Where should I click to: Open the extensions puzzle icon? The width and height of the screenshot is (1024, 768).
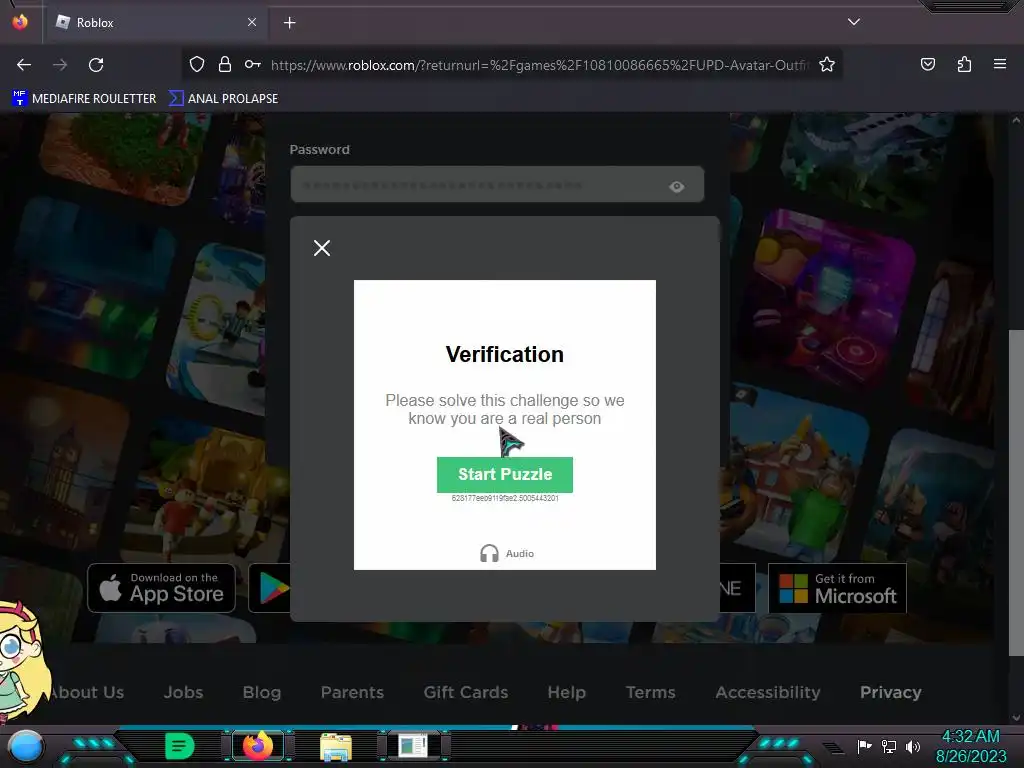coord(964,64)
